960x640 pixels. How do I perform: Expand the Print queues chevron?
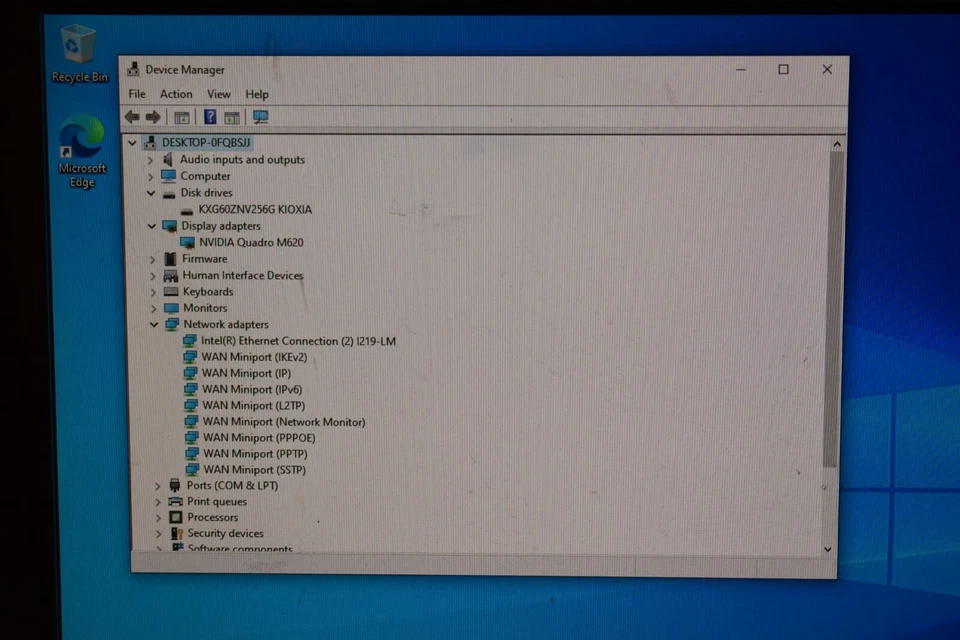157,502
